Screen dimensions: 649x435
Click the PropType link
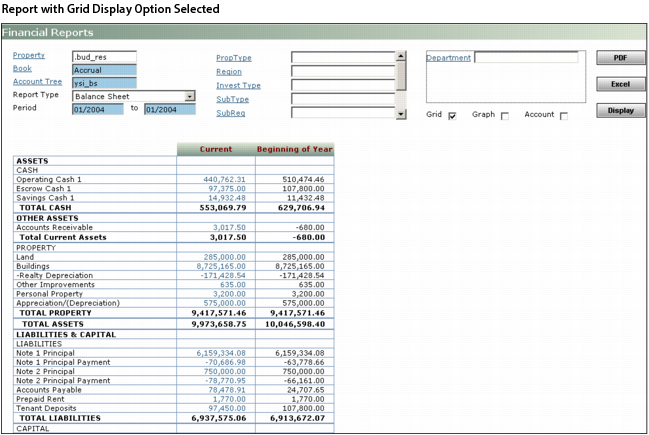[x=233, y=58]
